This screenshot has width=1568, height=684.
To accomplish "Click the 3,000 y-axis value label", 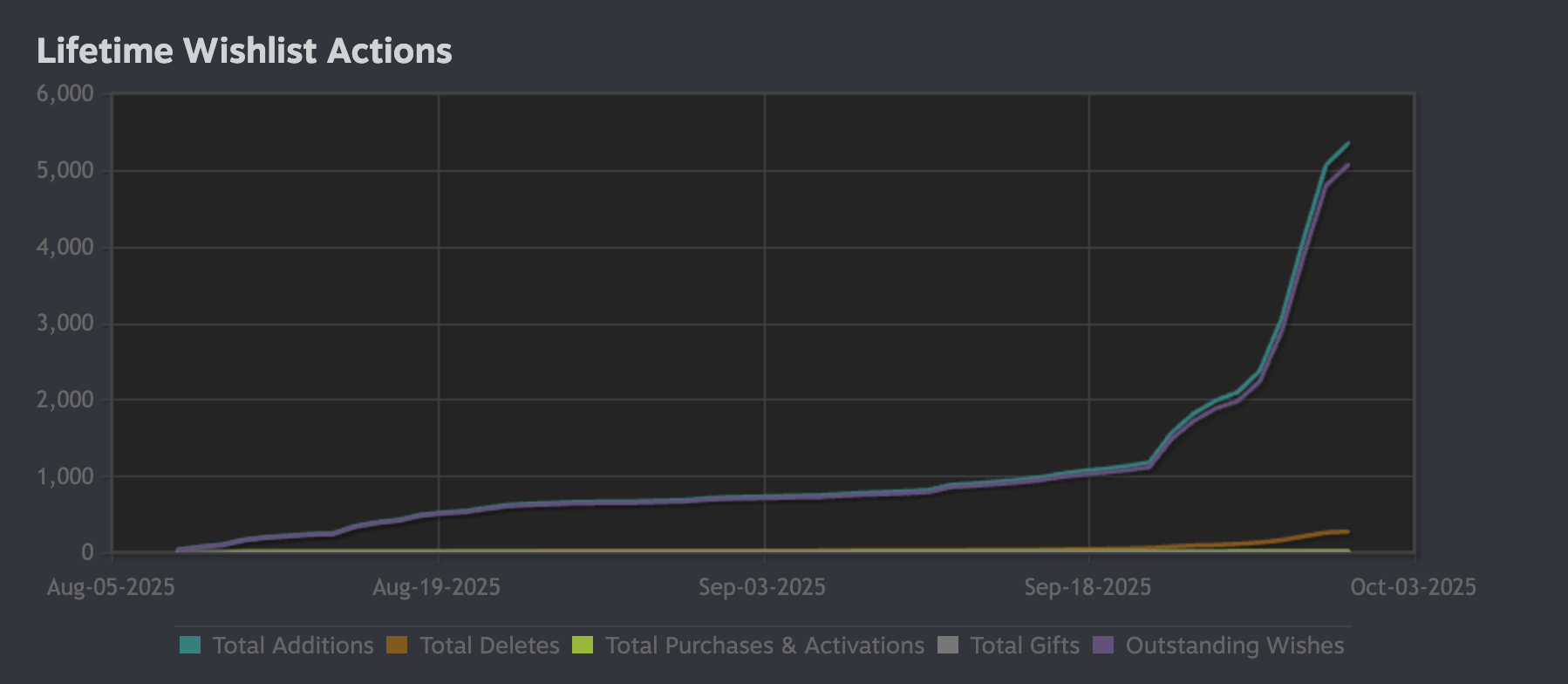I will (65, 324).
